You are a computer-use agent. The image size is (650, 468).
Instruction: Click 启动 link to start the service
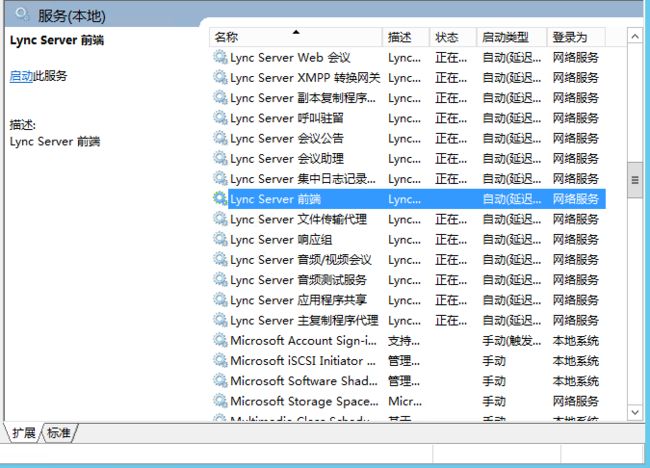[x=21, y=76]
